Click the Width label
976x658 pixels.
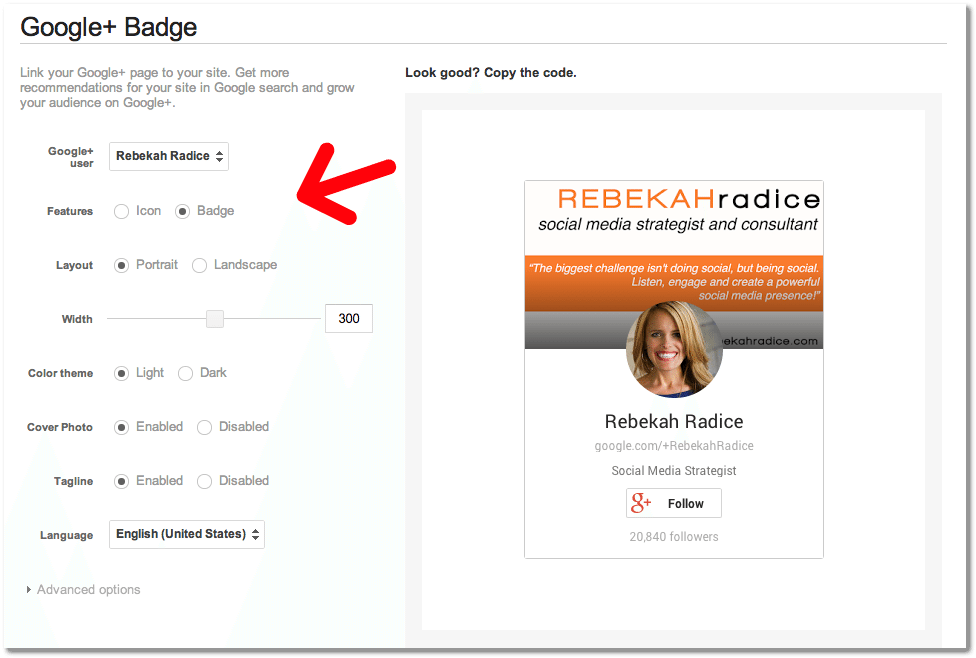(x=77, y=319)
